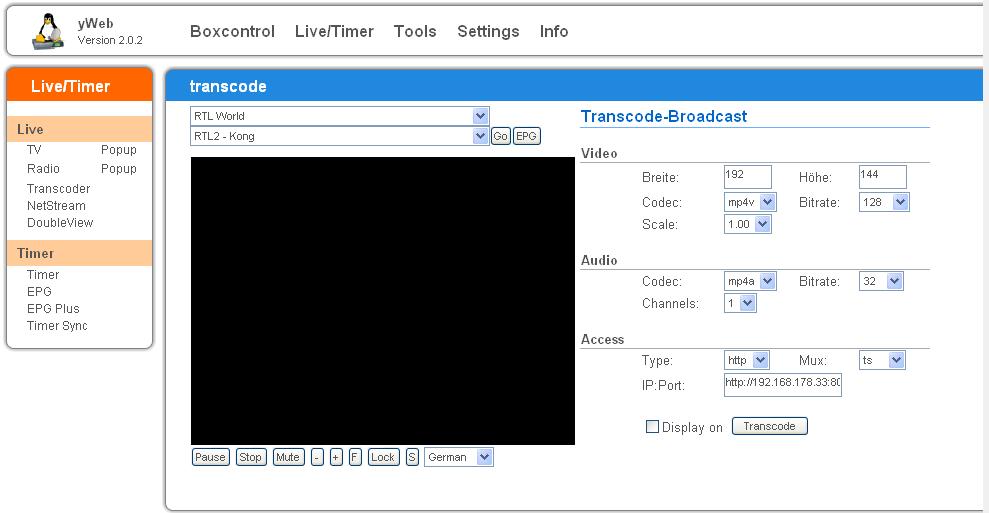Click the S button below video
The height and width of the screenshot is (513, 989).
[412, 457]
